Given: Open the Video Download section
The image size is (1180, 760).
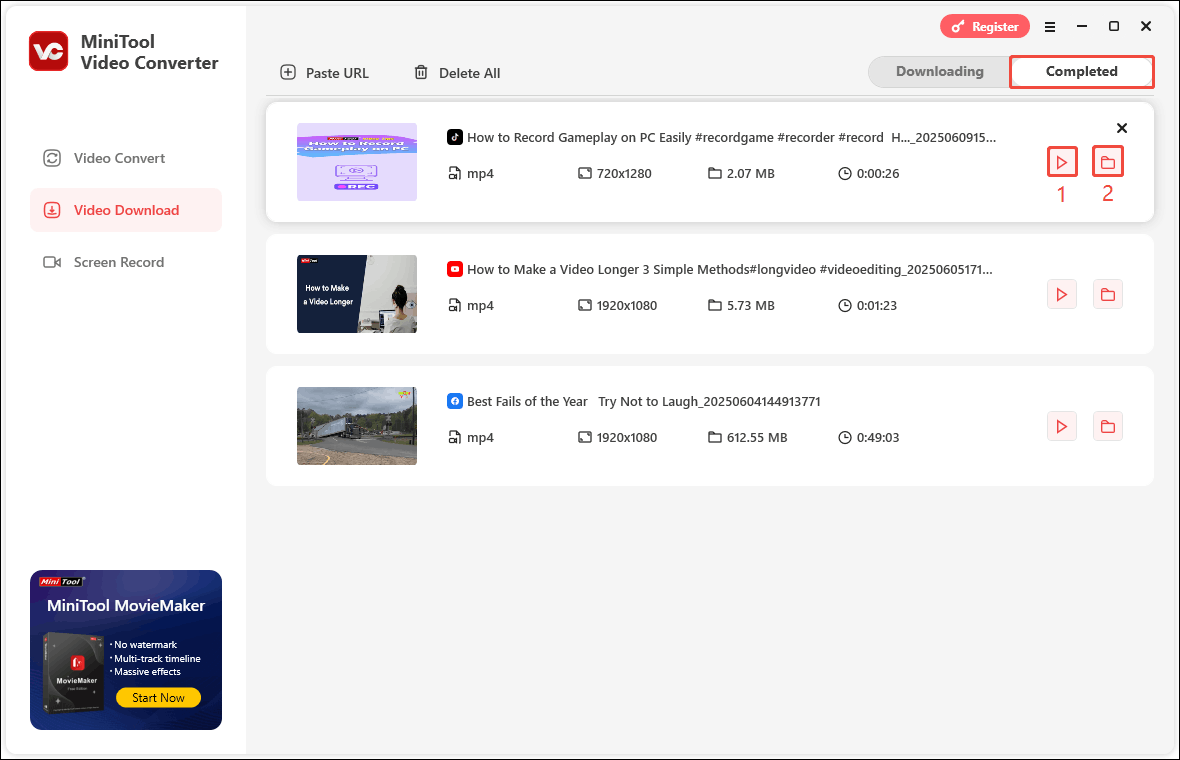Looking at the screenshot, I should pos(126,210).
